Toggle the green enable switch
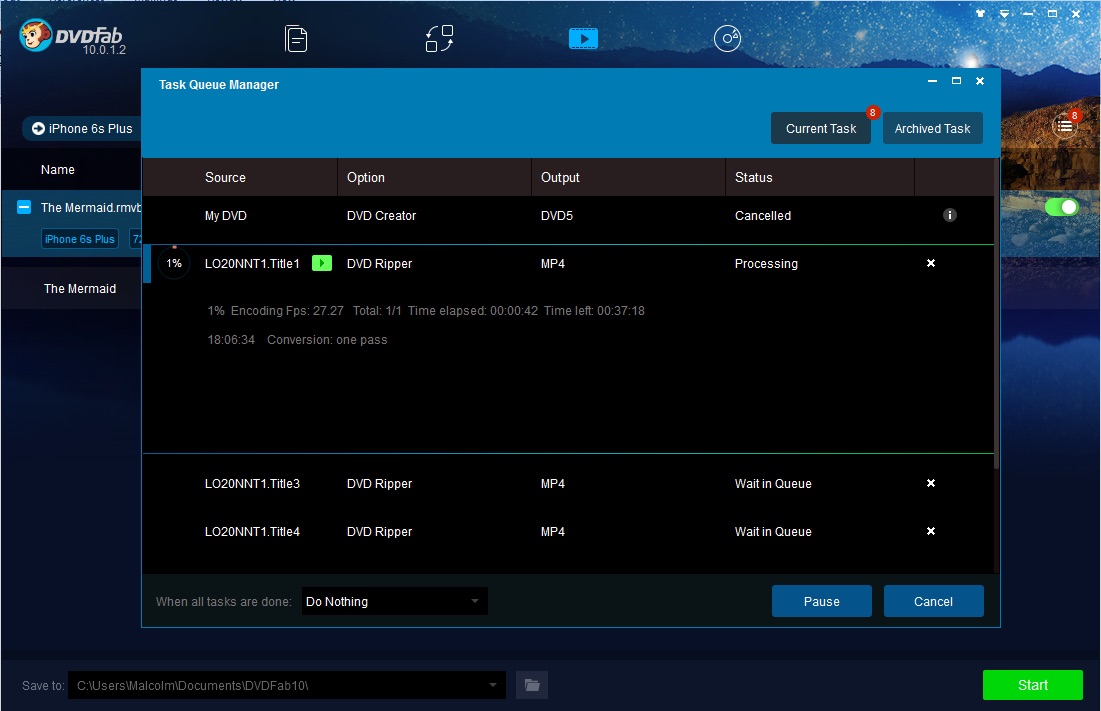This screenshot has width=1101, height=711. coord(1061,207)
